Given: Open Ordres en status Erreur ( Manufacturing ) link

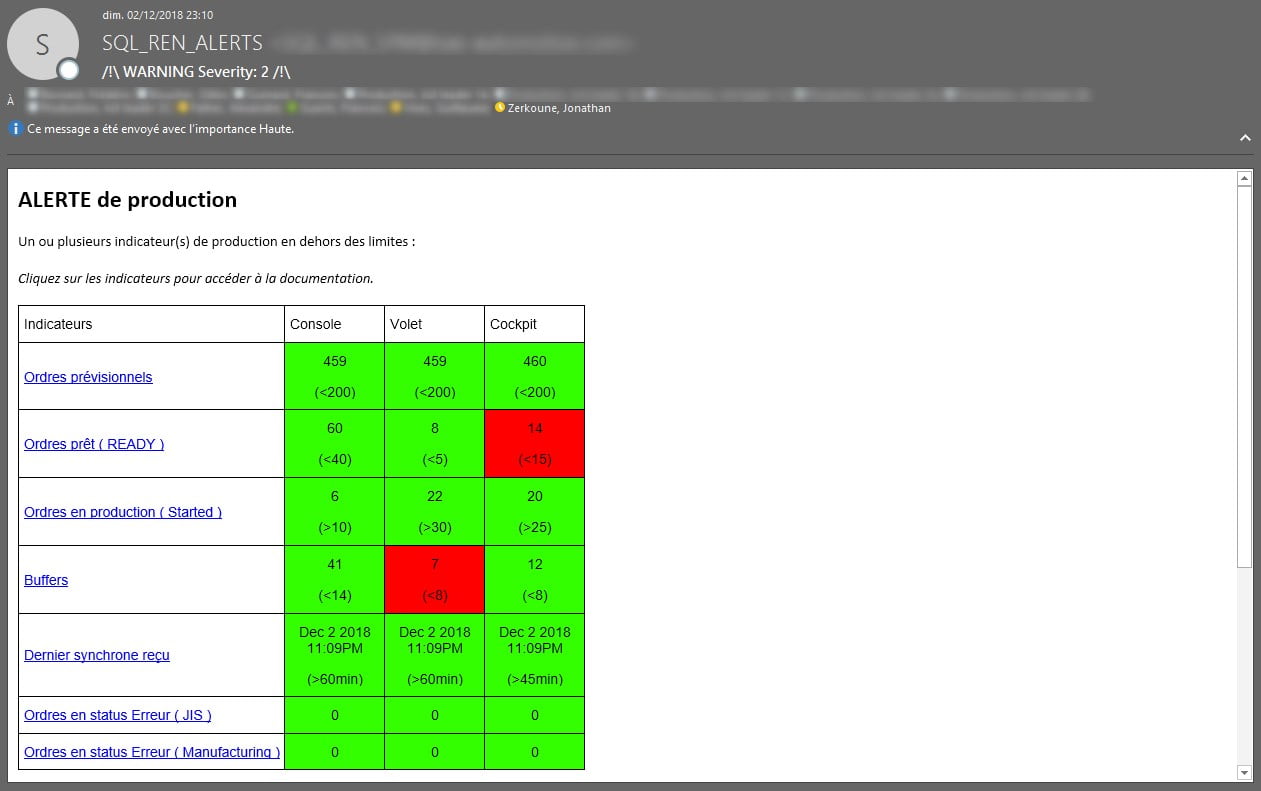Looking at the screenshot, I should tap(152, 752).
